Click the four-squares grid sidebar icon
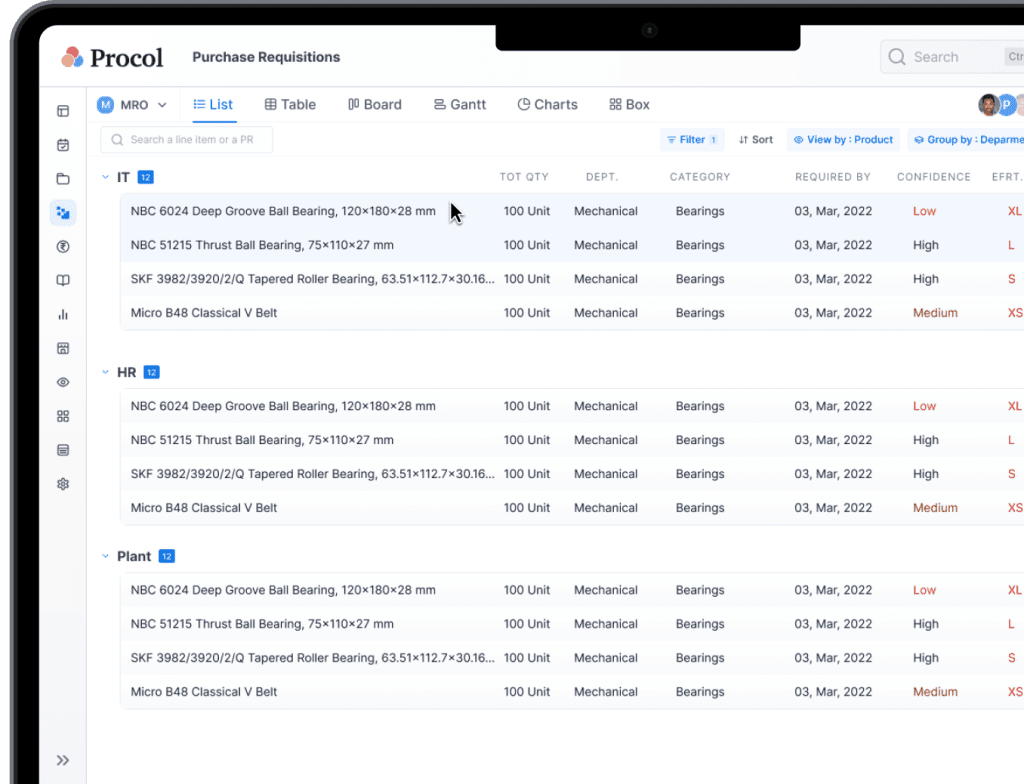 (x=63, y=416)
